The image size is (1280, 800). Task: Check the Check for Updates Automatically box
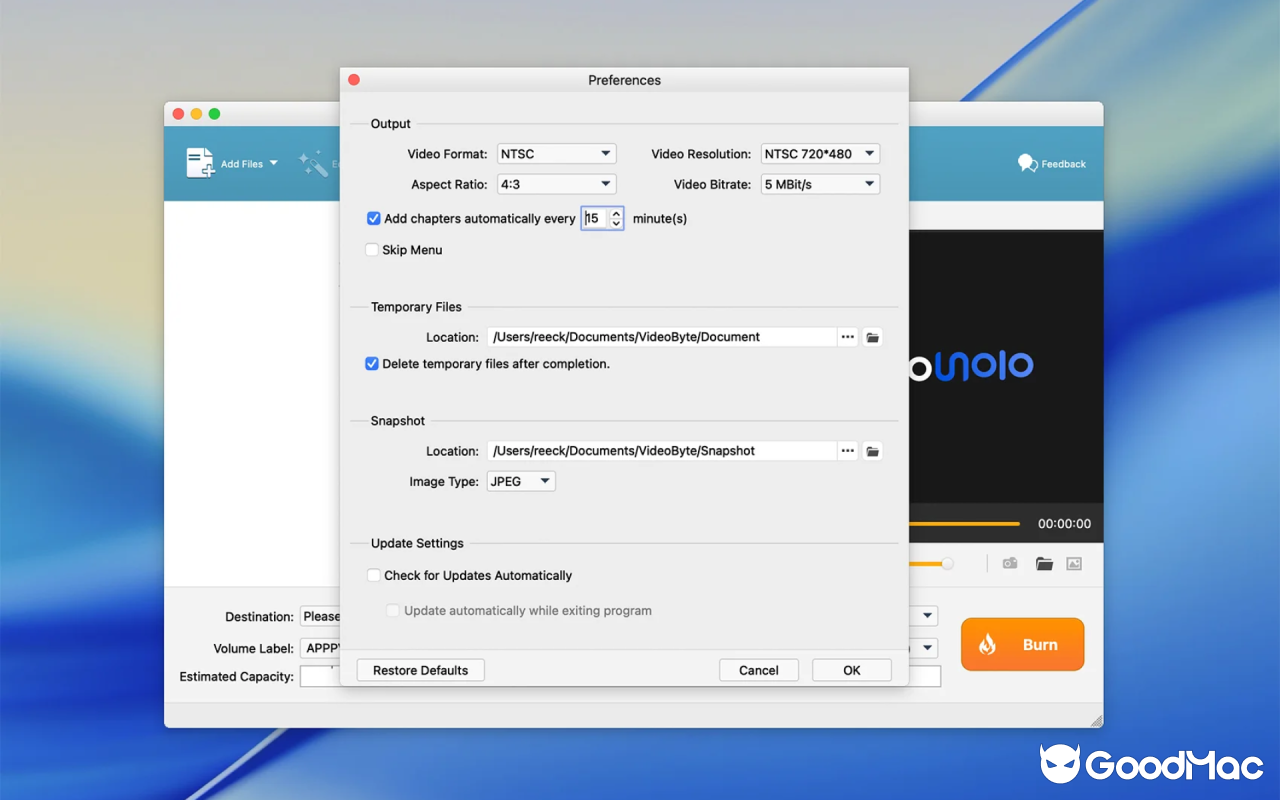[373, 575]
